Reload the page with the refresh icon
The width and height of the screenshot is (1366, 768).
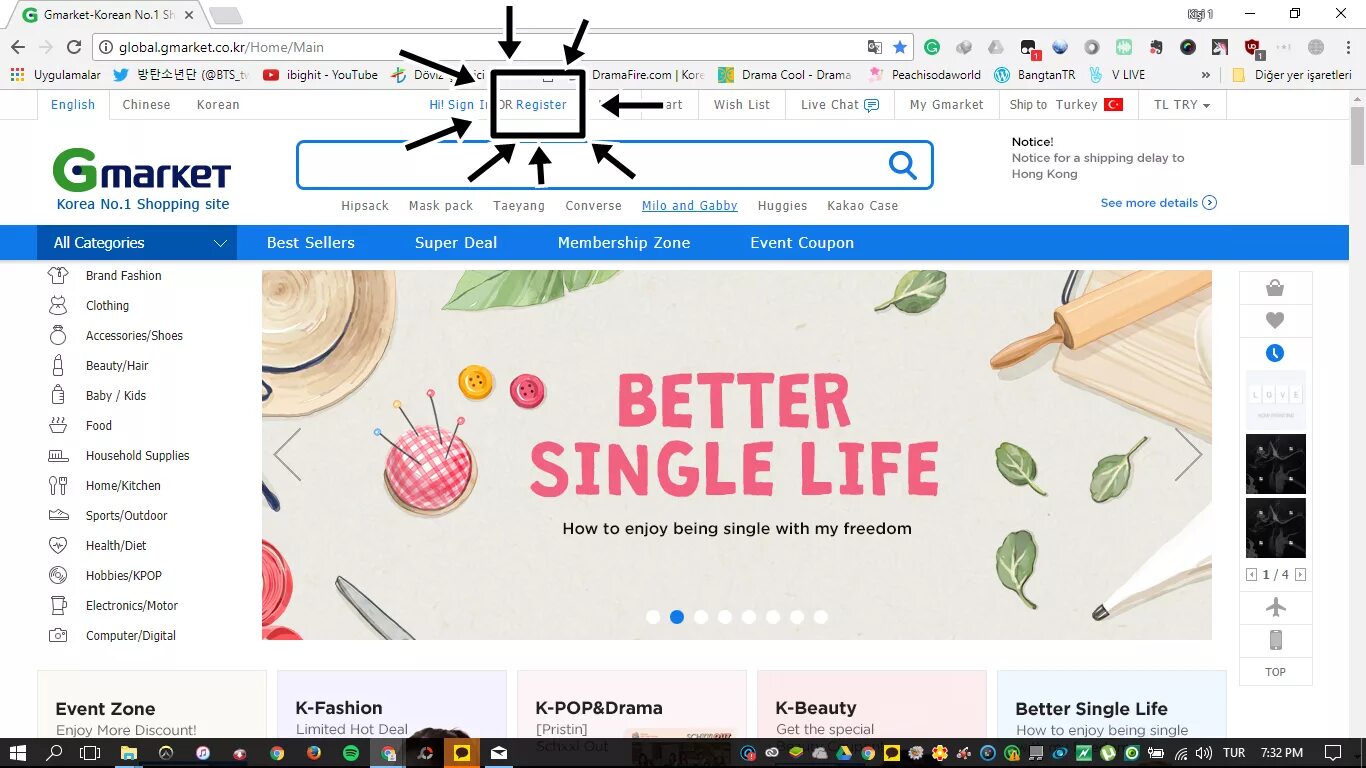pyautogui.click(x=74, y=47)
